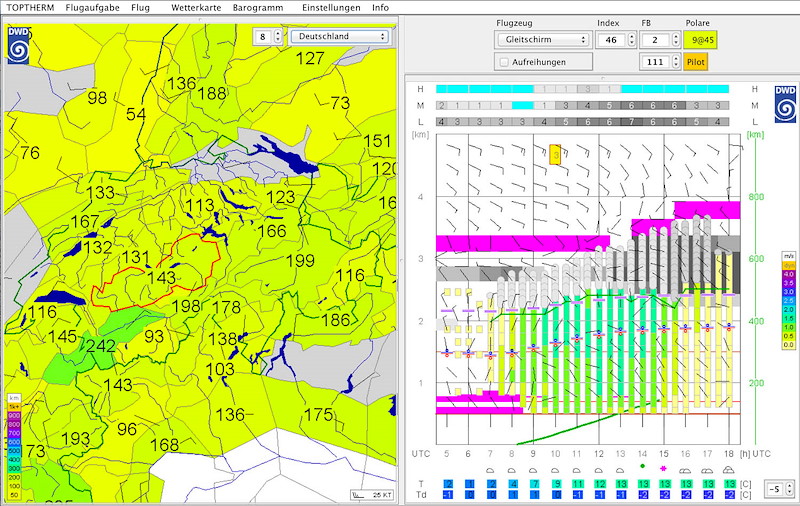
Task: Click the map region labeled 127
Action: [x=310, y=58]
